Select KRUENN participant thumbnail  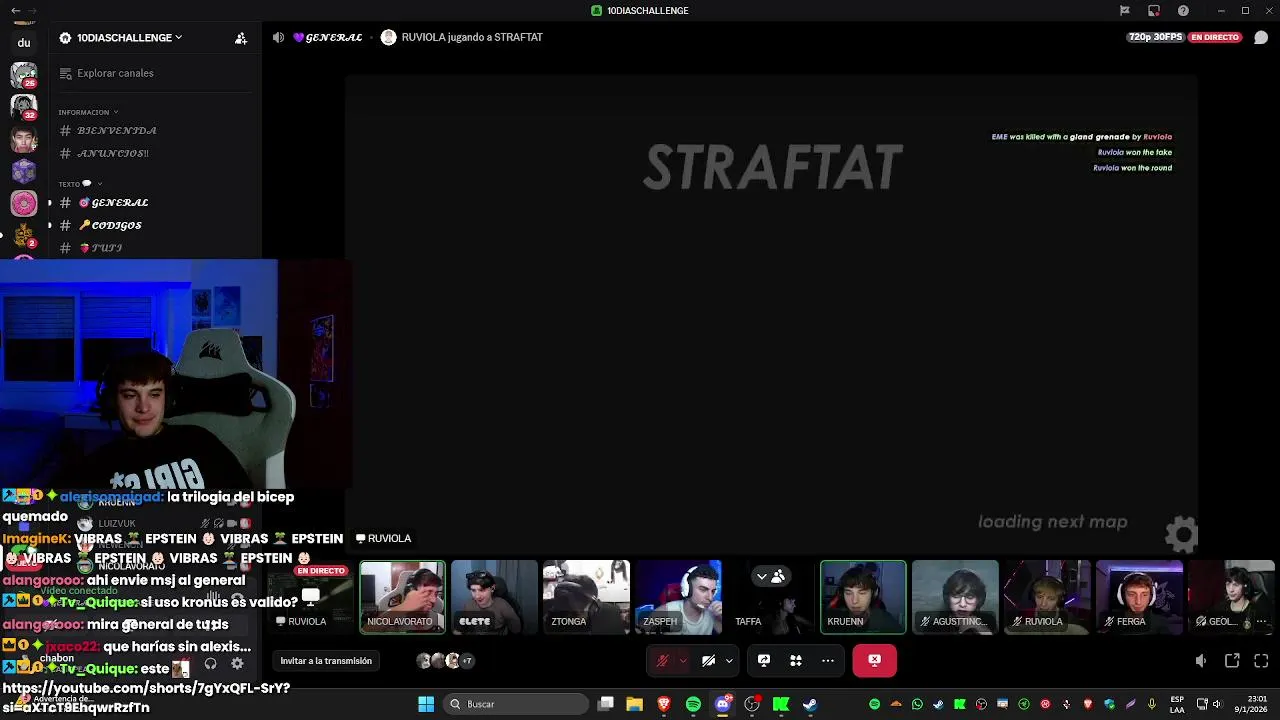click(863, 597)
